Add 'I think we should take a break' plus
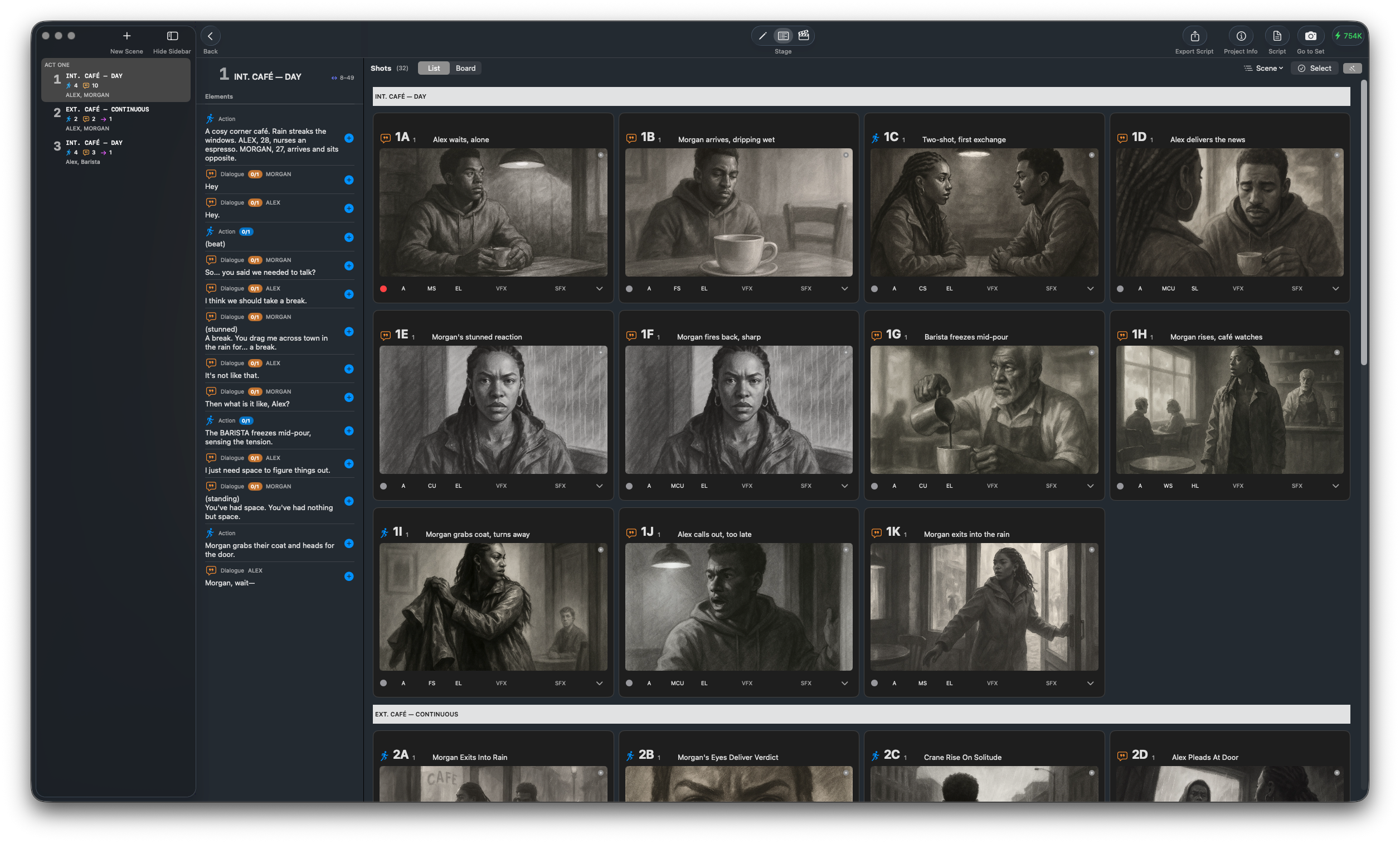 [x=349, y=294]
